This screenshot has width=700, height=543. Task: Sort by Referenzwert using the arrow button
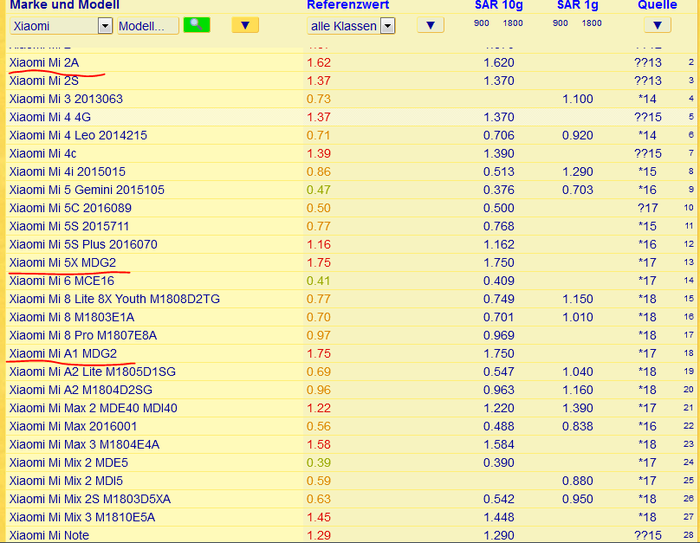point(430,25)
